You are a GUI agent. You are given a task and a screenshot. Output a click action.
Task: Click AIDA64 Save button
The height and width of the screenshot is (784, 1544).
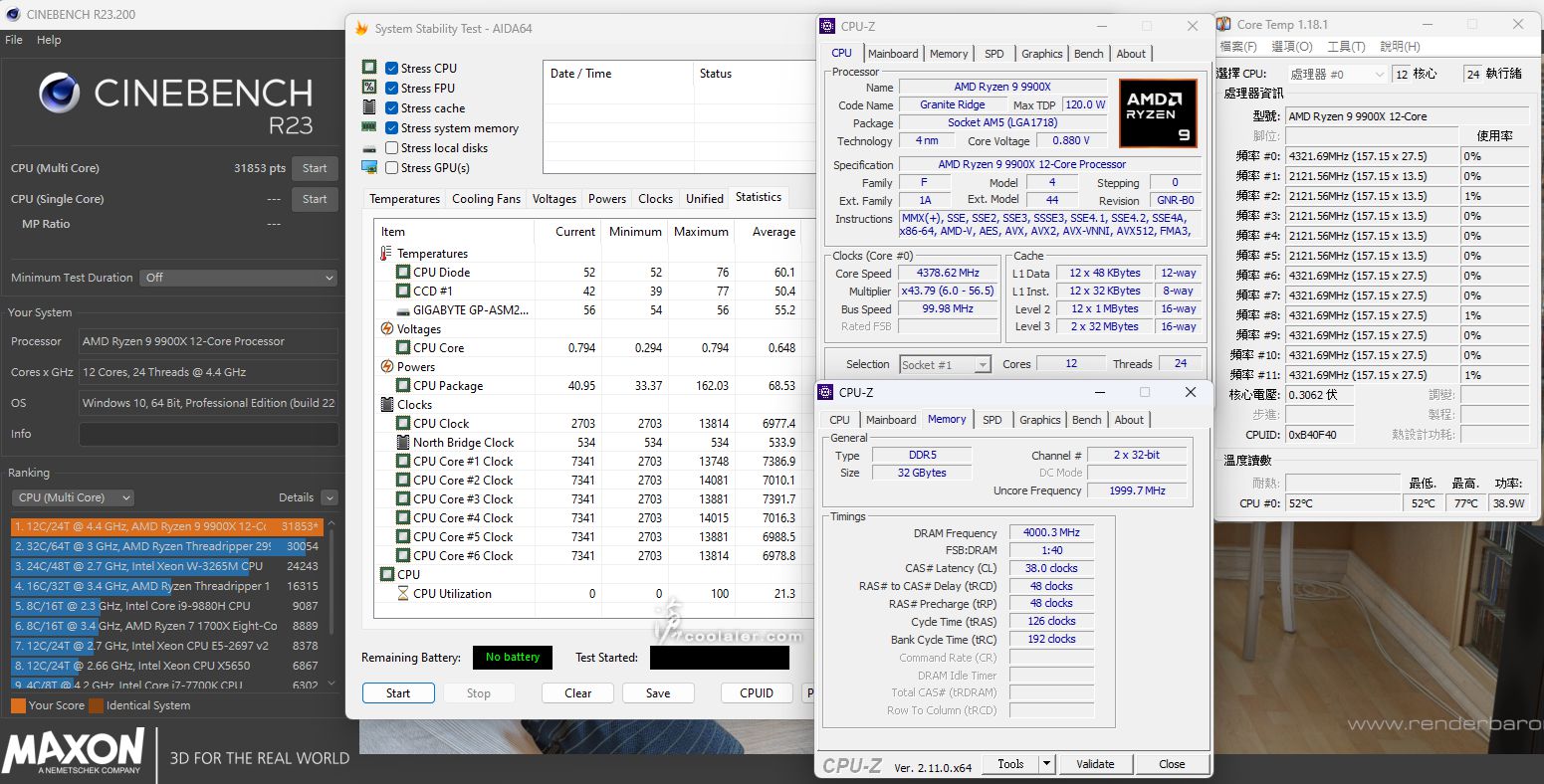click(x=658, y=693)
